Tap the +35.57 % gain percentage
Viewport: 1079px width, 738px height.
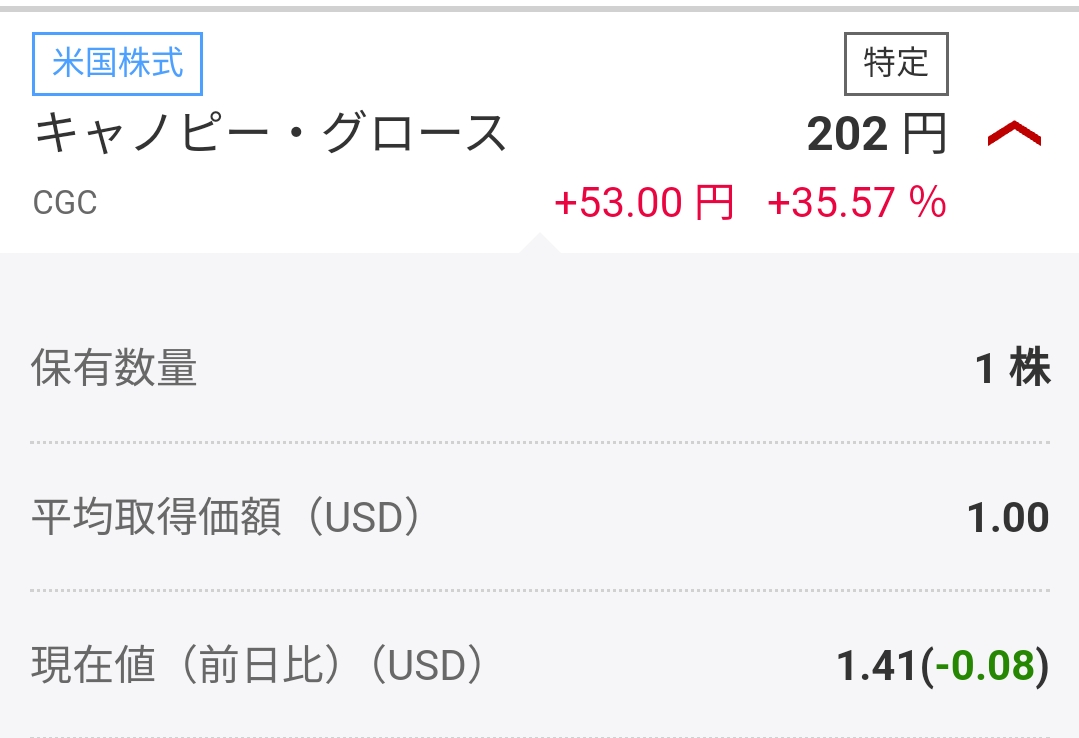(856, 203)
